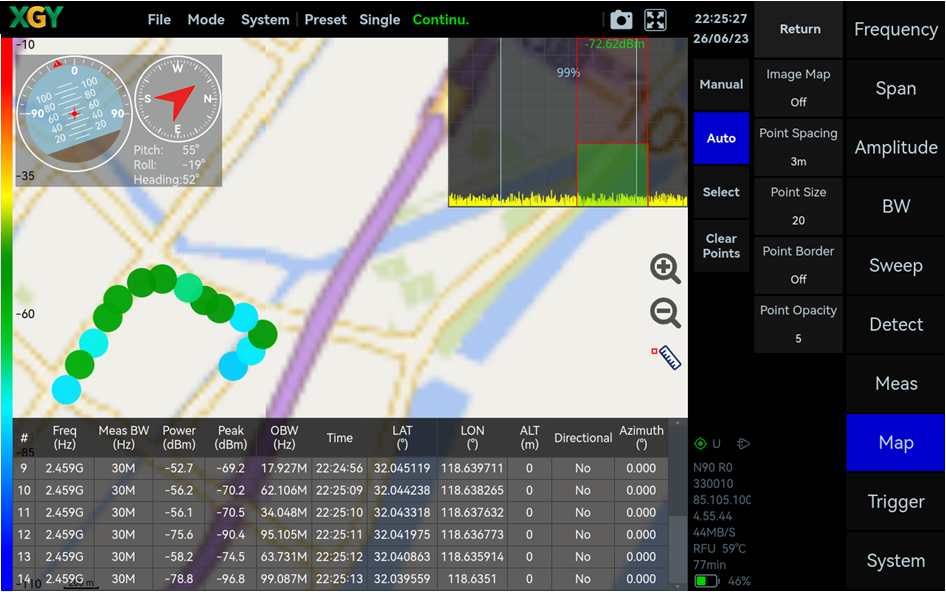This screenshot has height=592, width=946.
Task: Open the System tab in right sidebar
Action: 896,561
